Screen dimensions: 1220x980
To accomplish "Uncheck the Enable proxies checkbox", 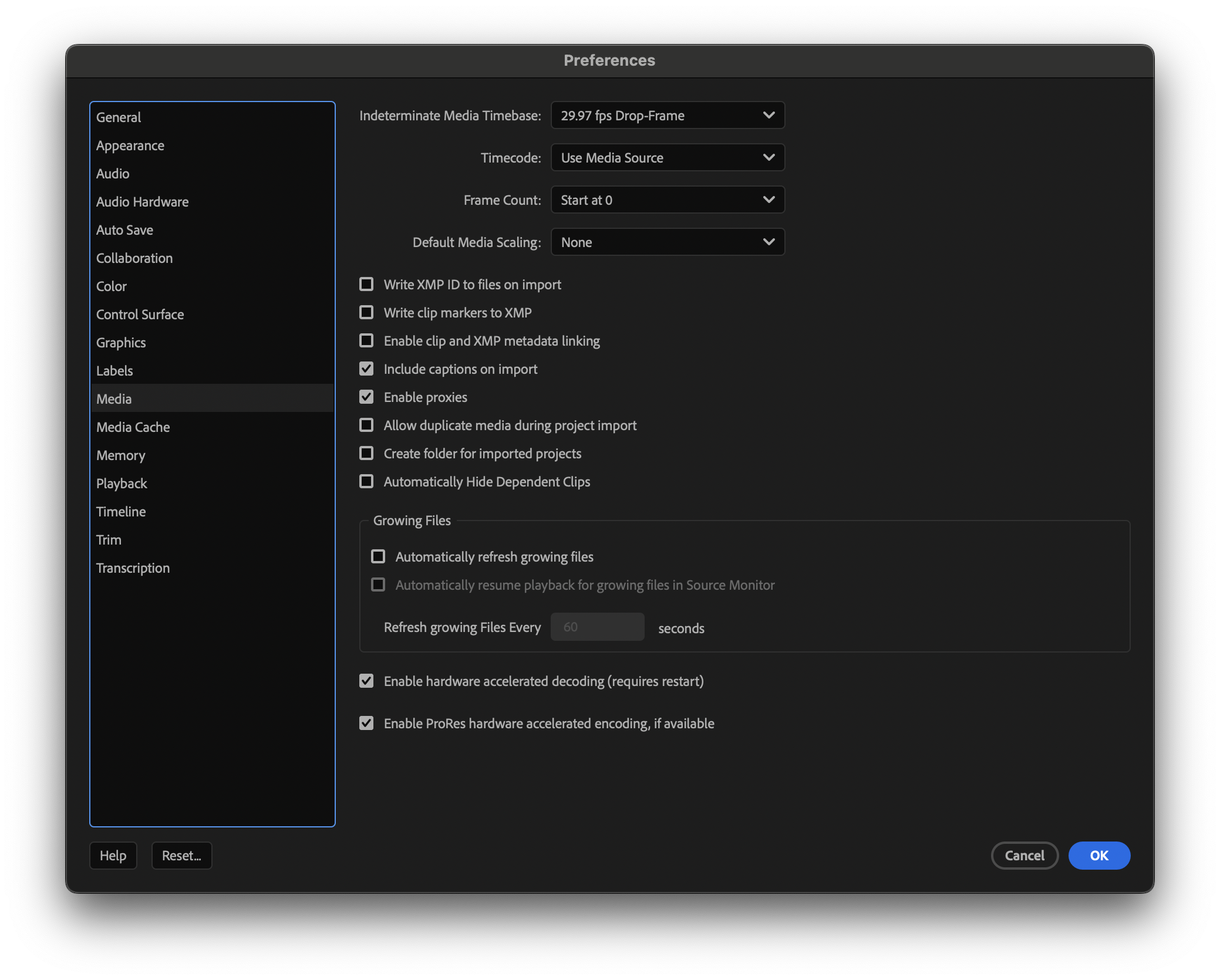I will pyautogui.click(x=366, y=397).
